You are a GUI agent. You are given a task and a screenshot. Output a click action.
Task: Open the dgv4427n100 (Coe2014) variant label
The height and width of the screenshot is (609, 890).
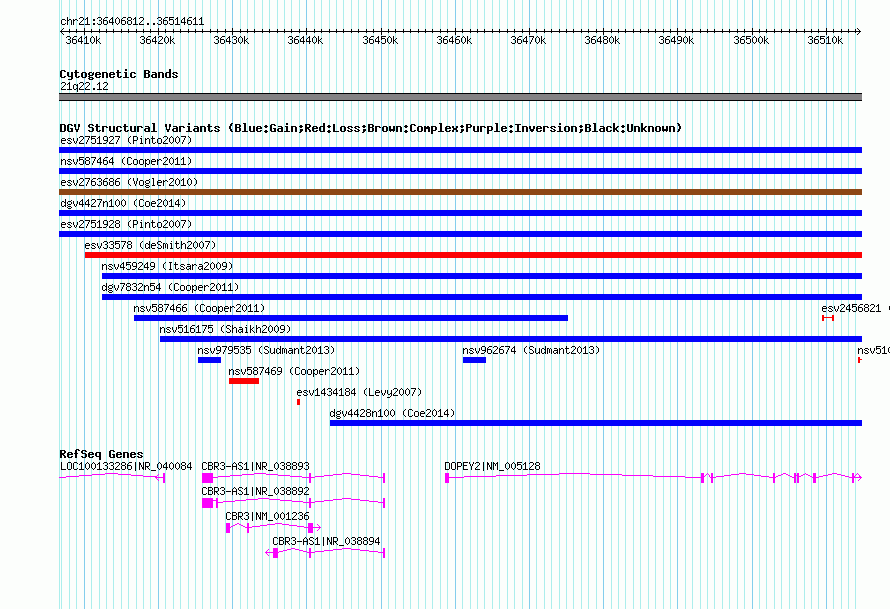click(x=123, y=203)
